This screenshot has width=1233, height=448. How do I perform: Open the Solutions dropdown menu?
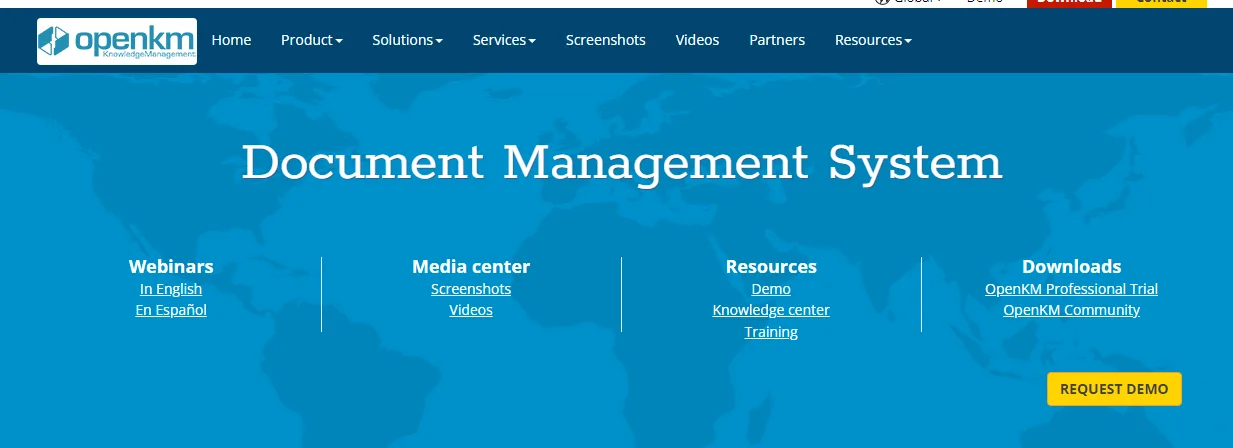tap(408, 40)
